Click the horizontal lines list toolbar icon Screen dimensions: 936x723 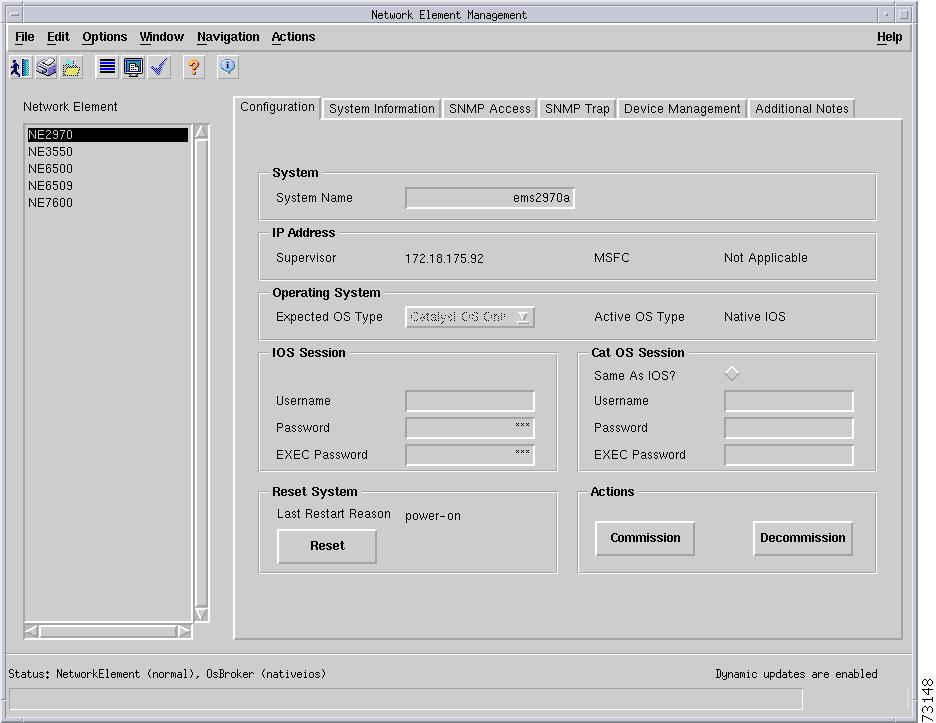click(107, 67)
